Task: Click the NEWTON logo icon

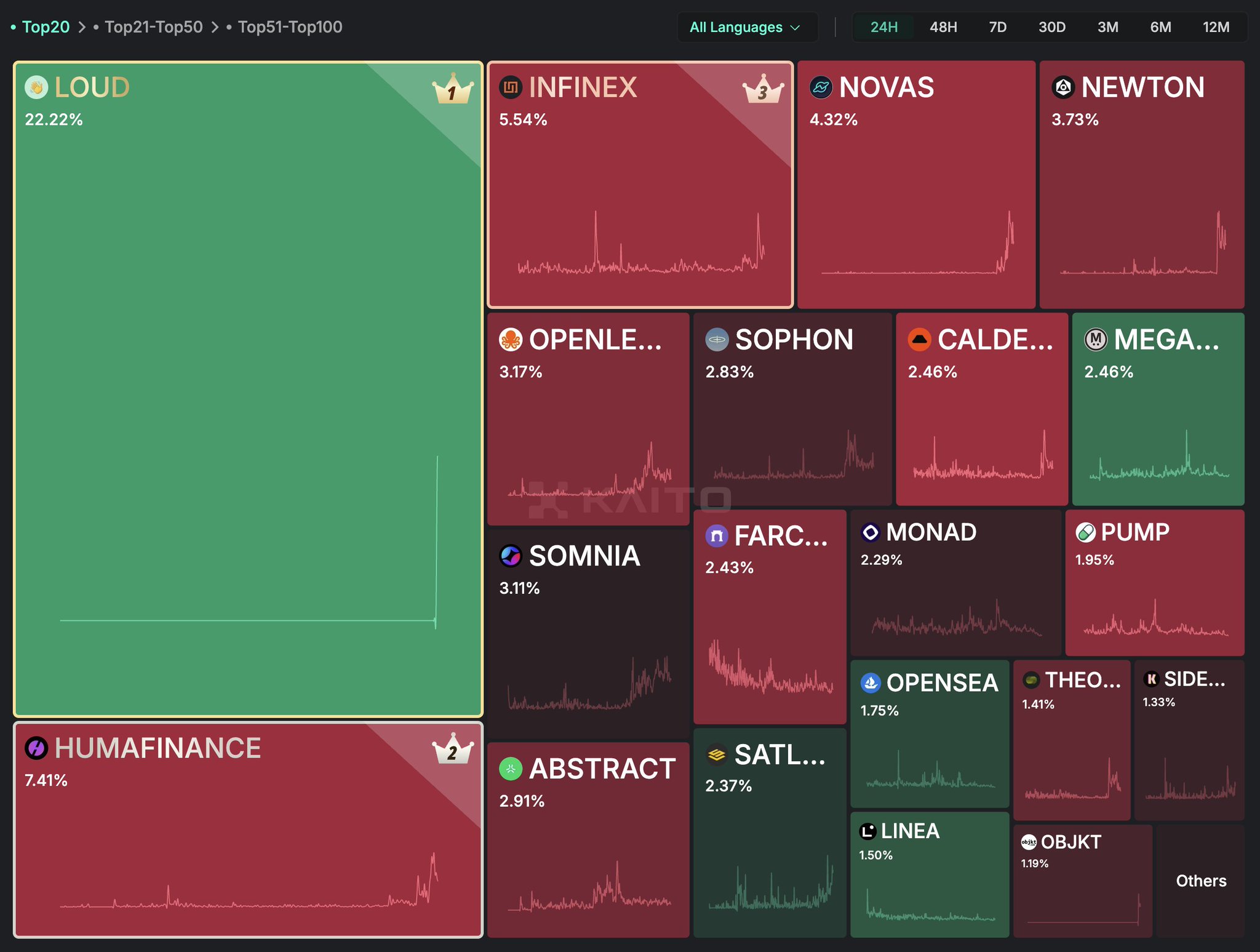Action: 1063,87
